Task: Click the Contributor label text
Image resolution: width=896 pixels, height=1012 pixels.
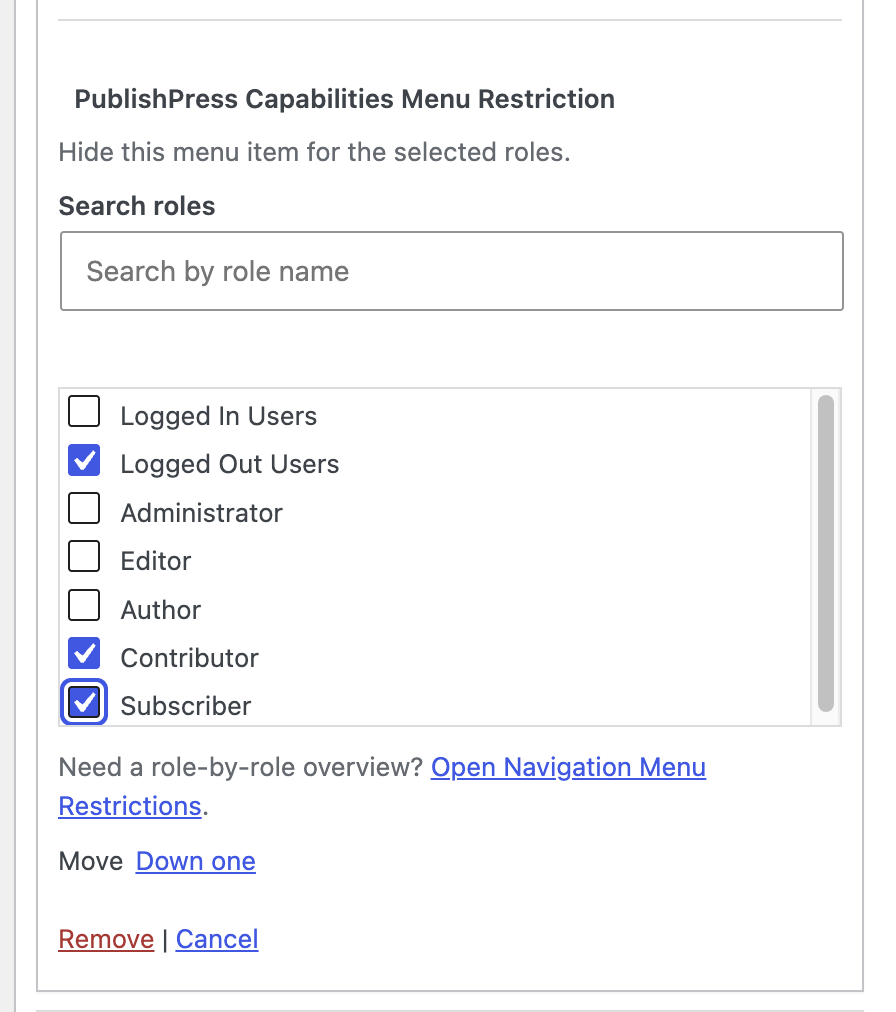Action: 190,658
